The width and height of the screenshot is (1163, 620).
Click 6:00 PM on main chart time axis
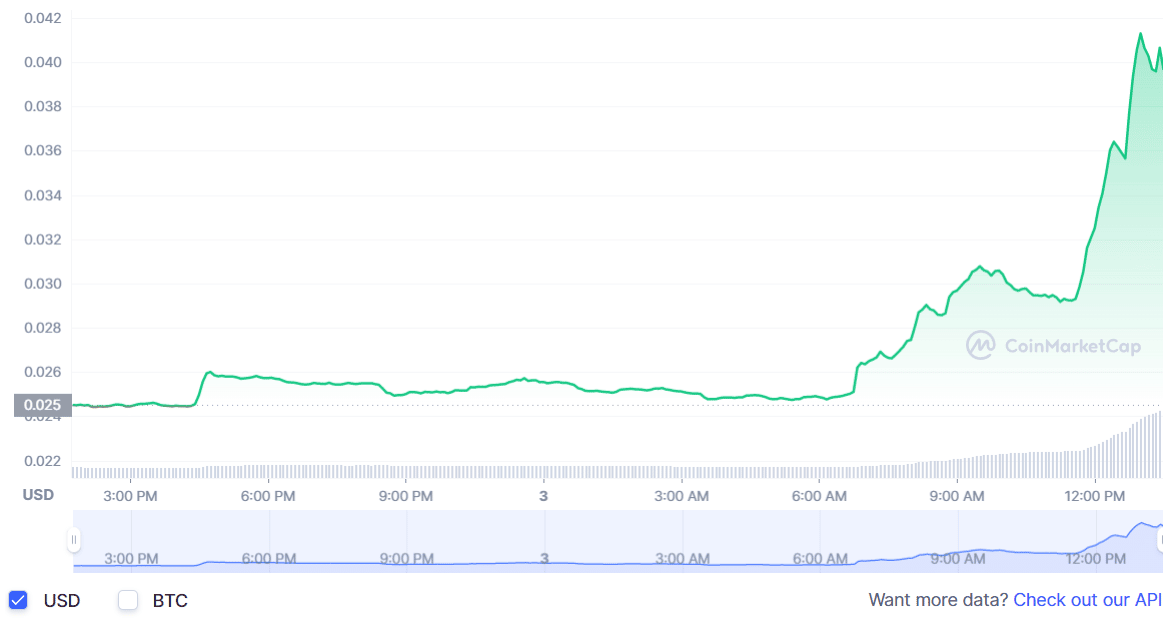coord(268,495)
